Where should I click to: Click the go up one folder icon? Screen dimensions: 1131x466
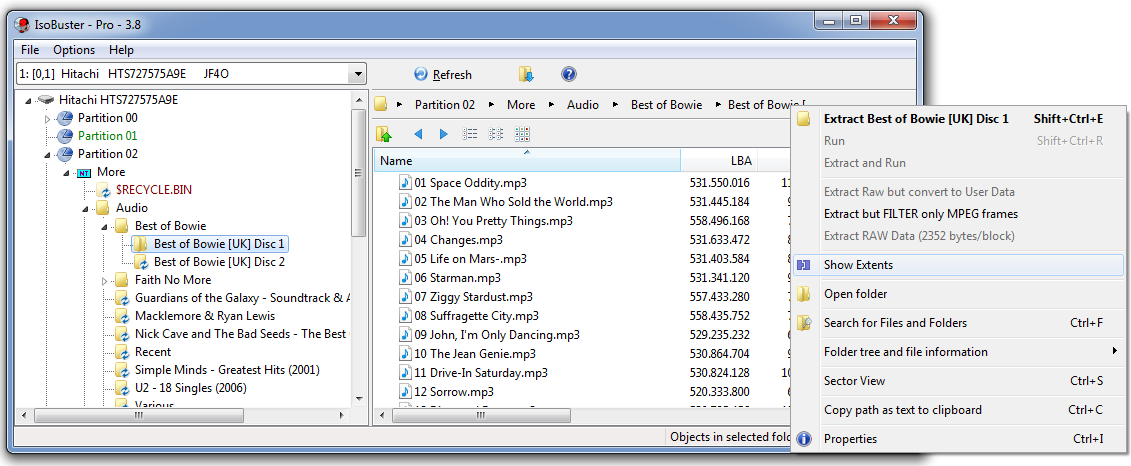point(384,133)
